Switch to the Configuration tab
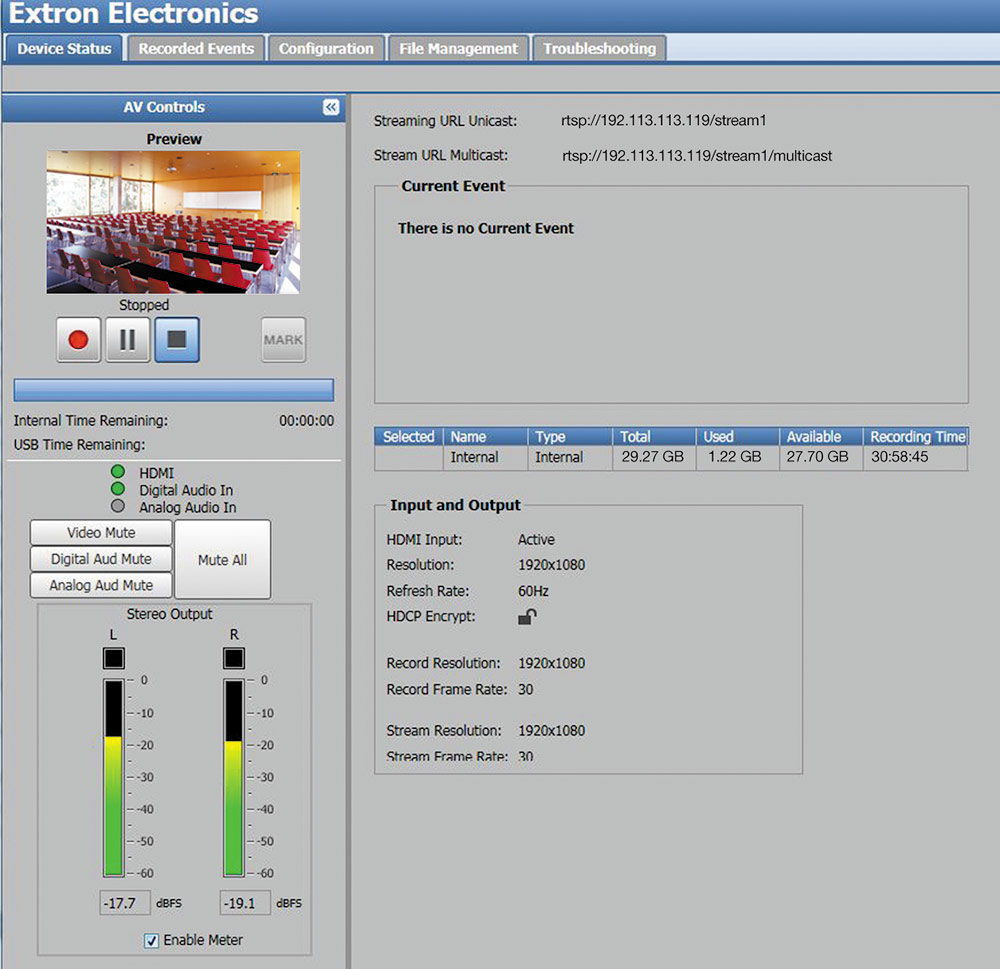Screen dimensions: 1000x969 point(326,48)
